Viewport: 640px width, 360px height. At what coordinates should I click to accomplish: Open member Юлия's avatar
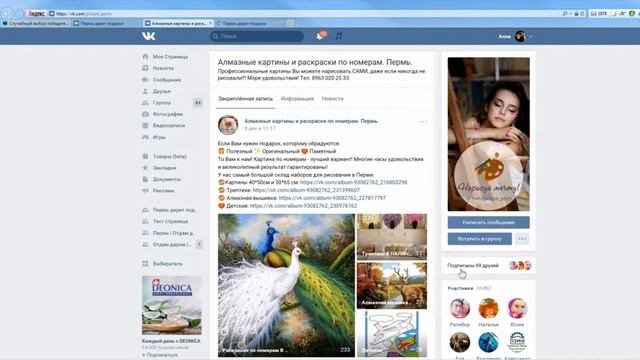click(517, 308)
